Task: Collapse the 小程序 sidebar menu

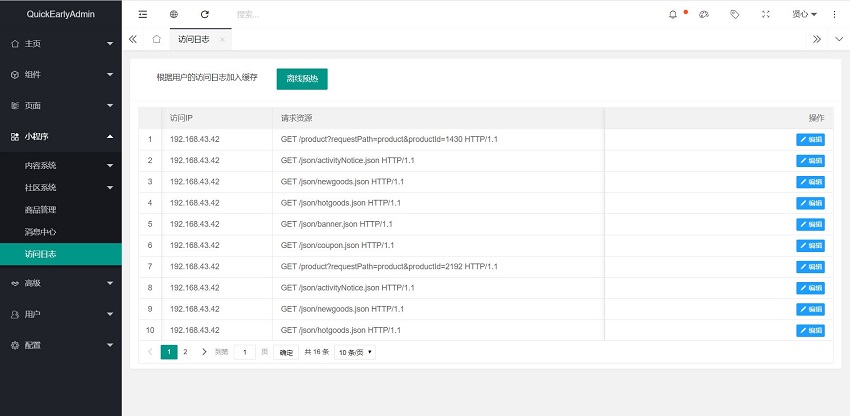Action: (x=61, y=137)
